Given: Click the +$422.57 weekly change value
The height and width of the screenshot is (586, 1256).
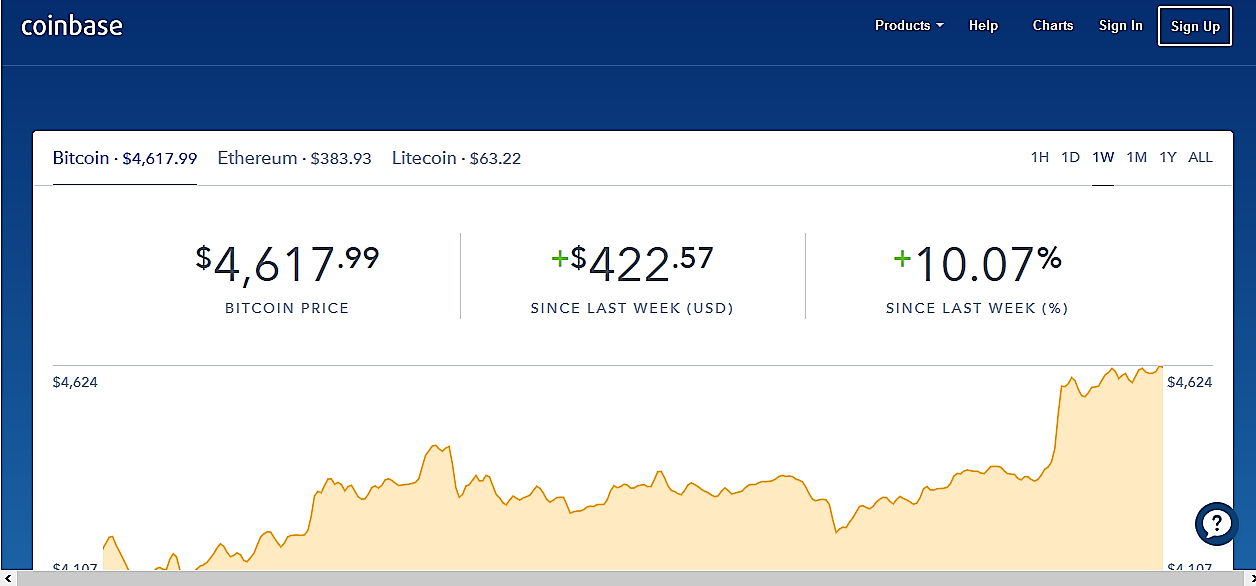Looking at the screenshot, I should (632, 264).
